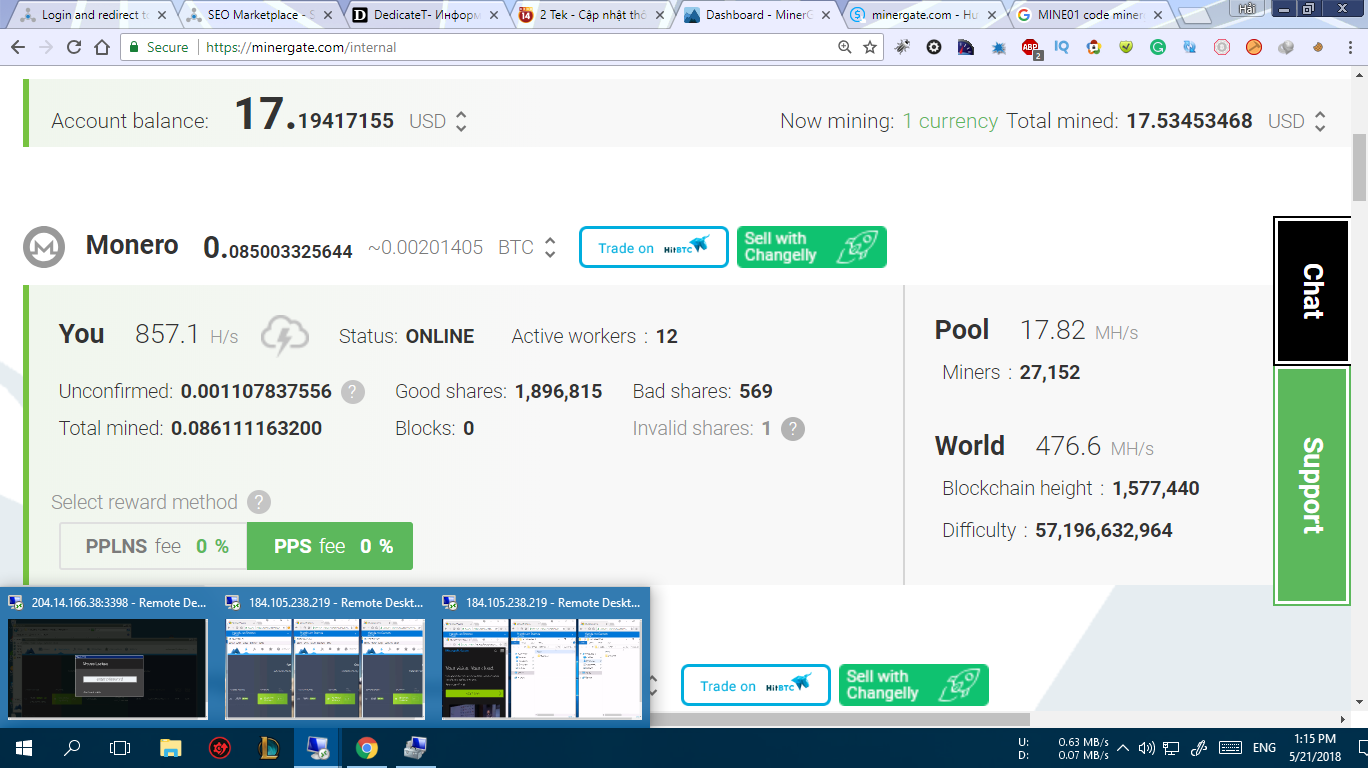Click the Difficulty value 57,196,632,964

pyautogui.click(x=1104, y=531)
